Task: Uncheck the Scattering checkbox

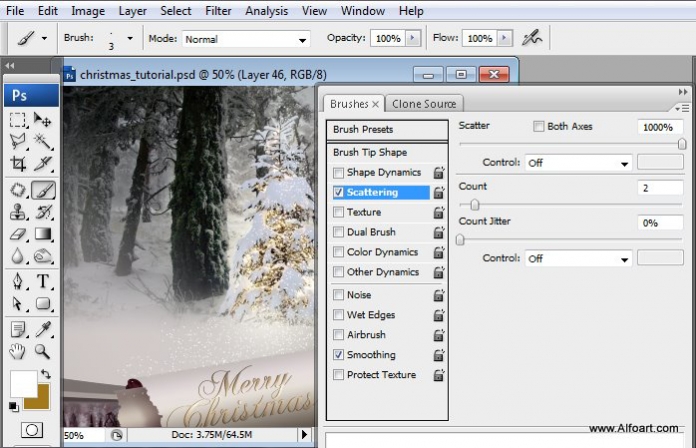Action: coord(338,192)
